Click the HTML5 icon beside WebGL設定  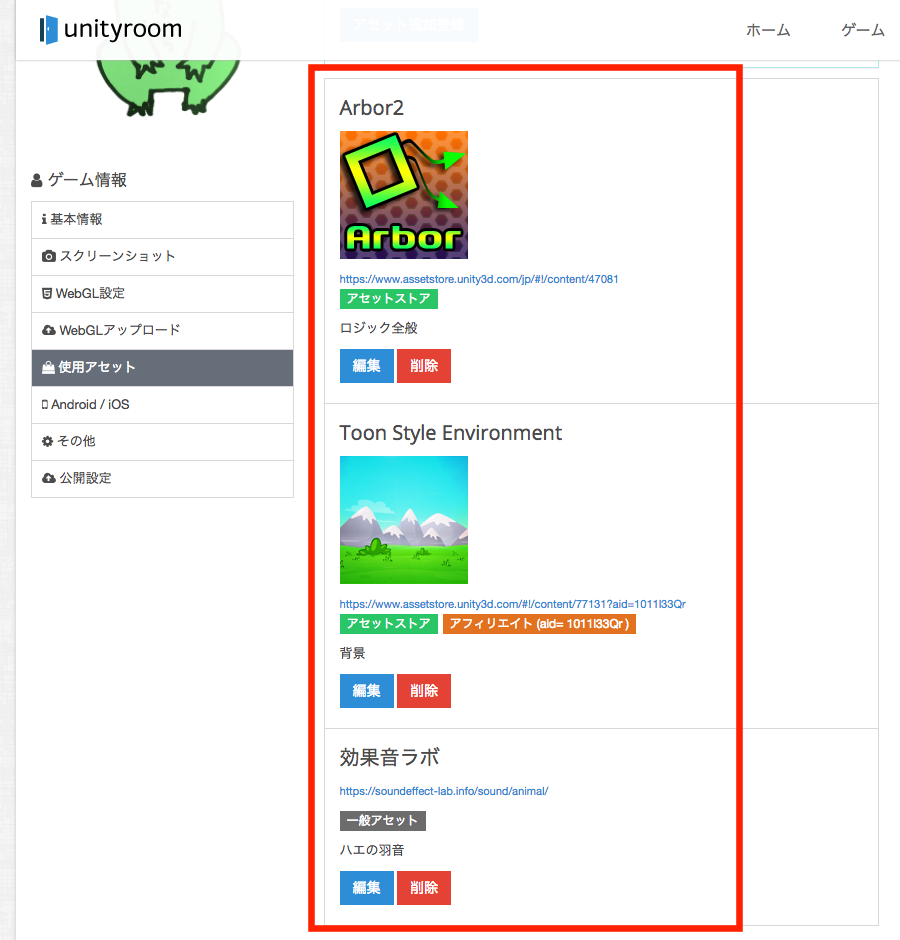click(x=47, y=294)
